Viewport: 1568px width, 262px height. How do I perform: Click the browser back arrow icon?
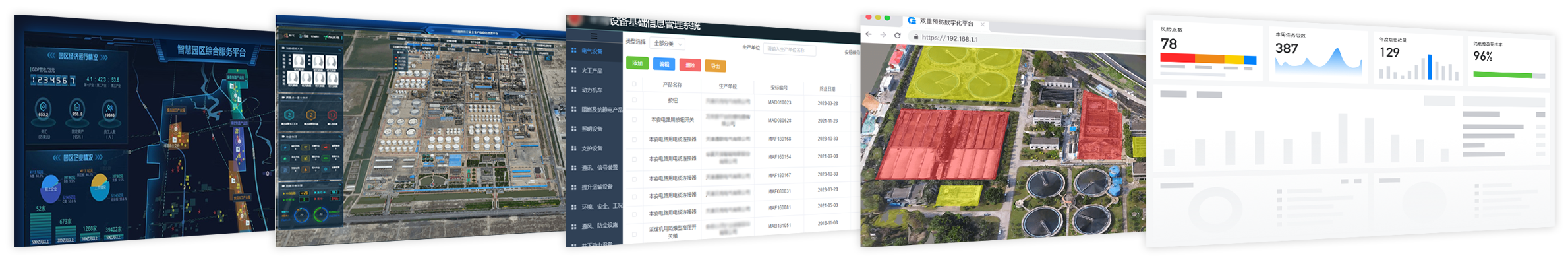coord(869,34)
